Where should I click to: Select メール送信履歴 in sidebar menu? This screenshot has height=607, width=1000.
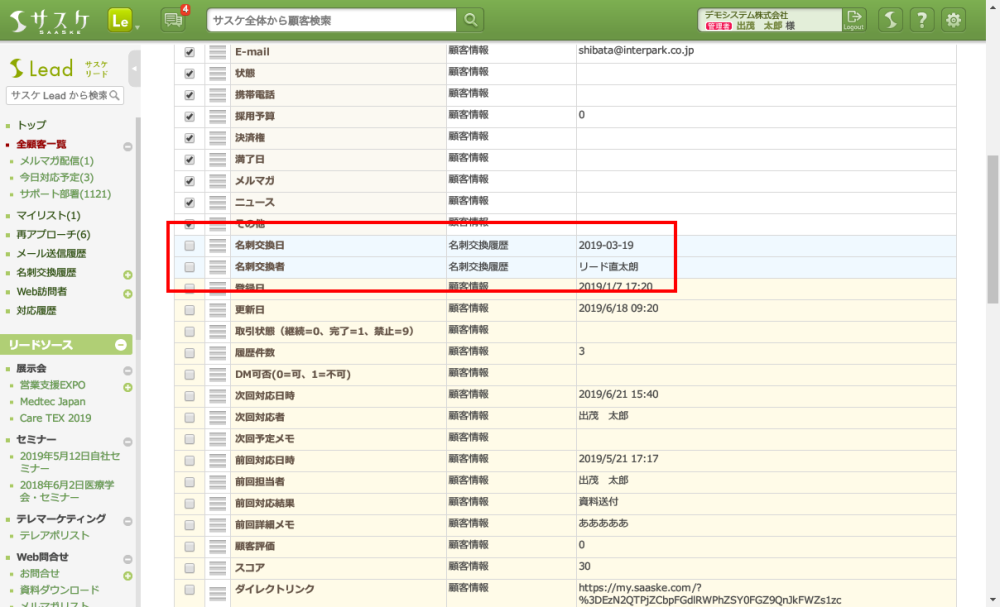51,254
